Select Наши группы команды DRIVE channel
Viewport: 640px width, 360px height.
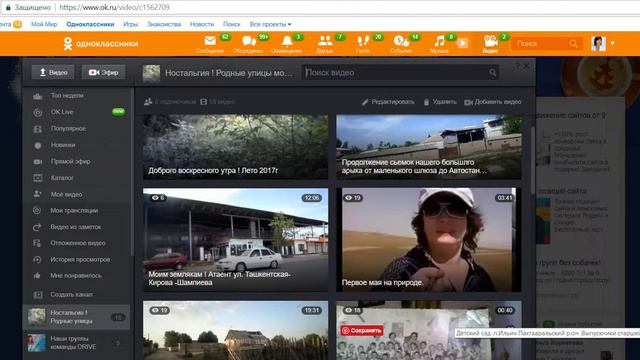coord(77,343)
